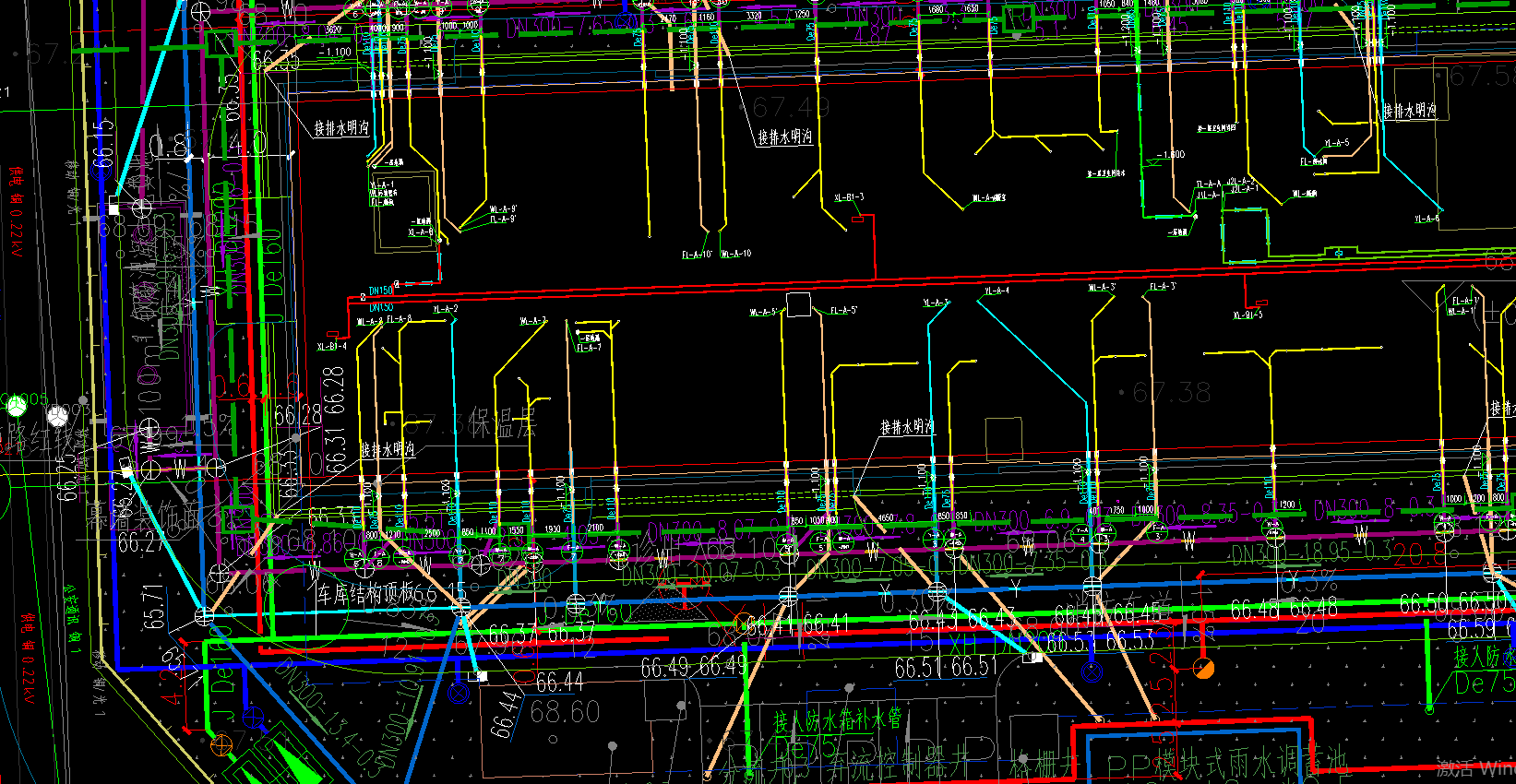Click the -1.800 elevation marker text
Screen dimensions: 1516x784
click(x=1173, y=155)
